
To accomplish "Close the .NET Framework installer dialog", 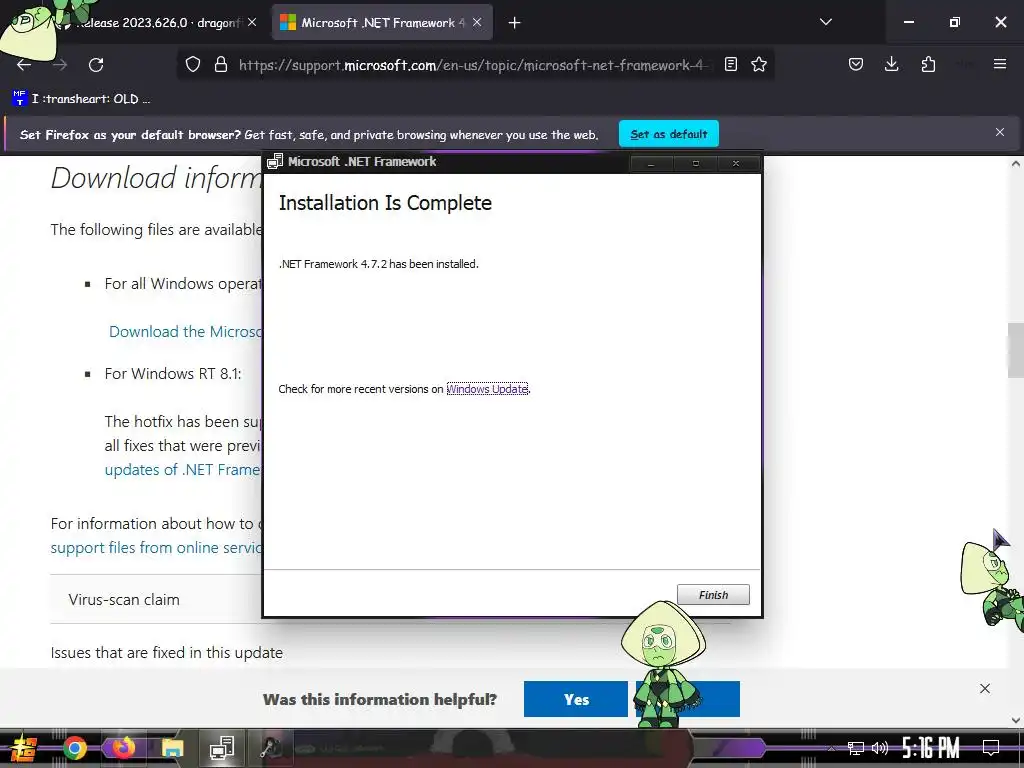I will (736, 163).
